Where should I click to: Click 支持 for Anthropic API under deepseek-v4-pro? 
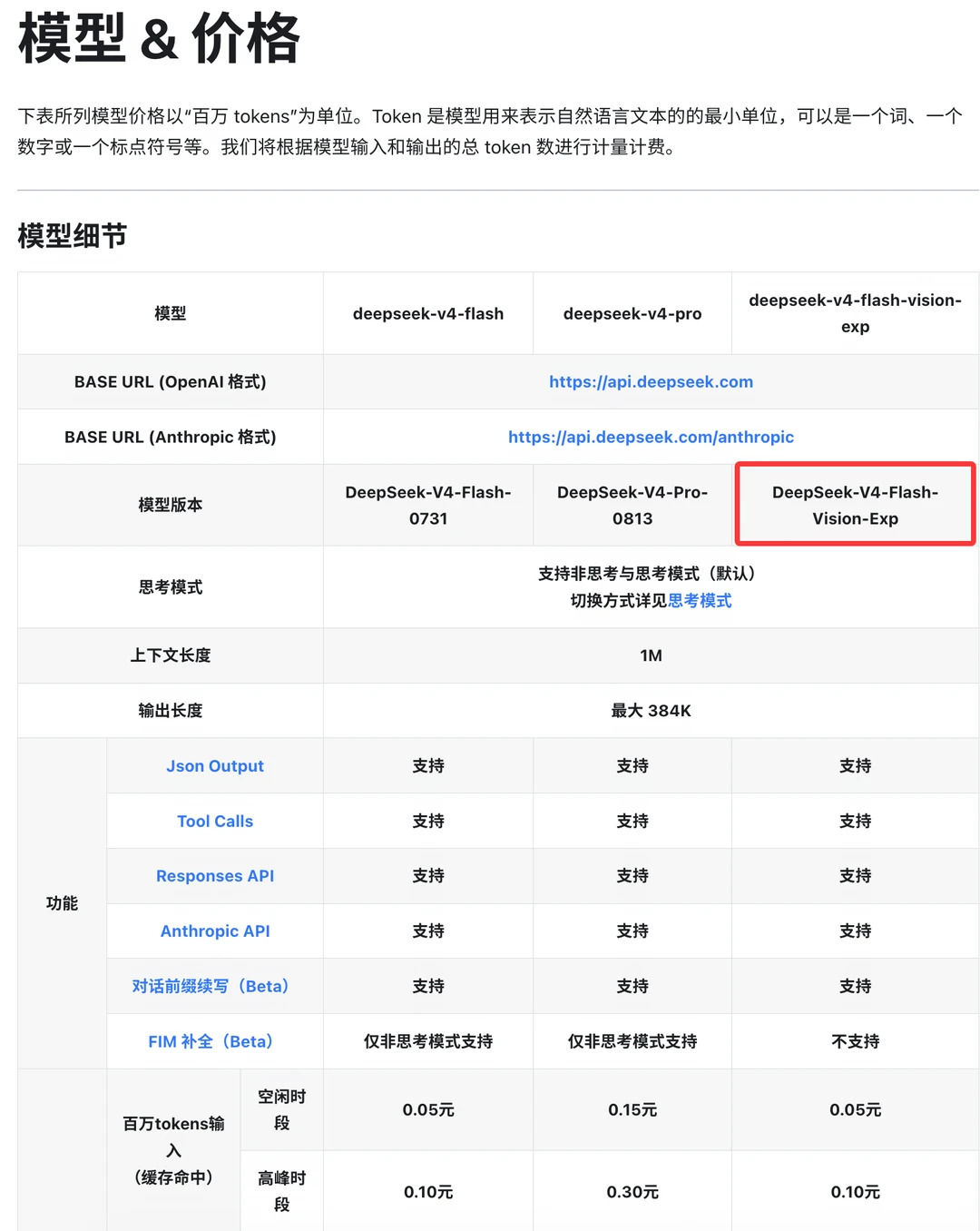[x=632, y=931]
